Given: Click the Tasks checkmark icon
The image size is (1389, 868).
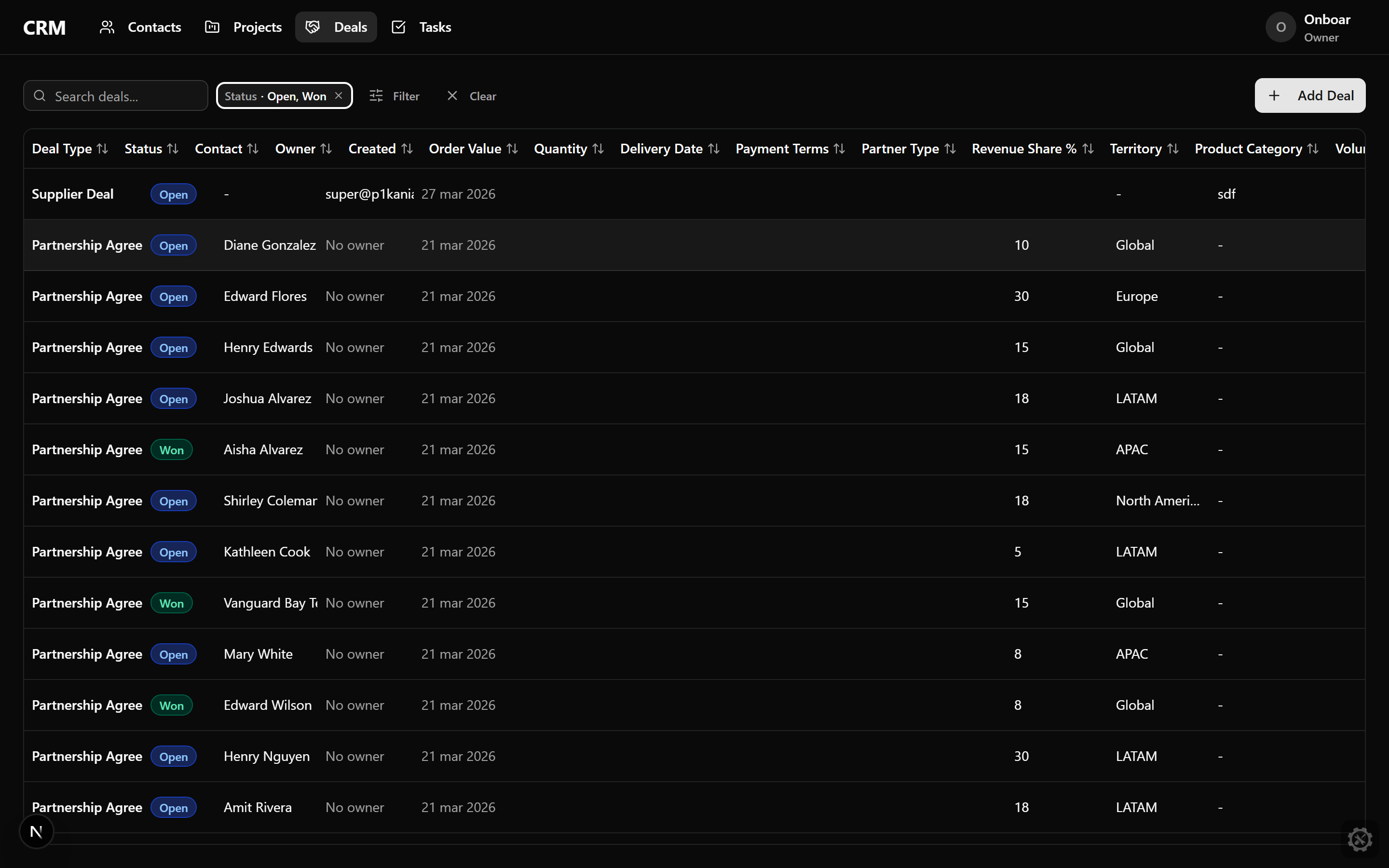Looking at the screenshot, I should point(398,27).
